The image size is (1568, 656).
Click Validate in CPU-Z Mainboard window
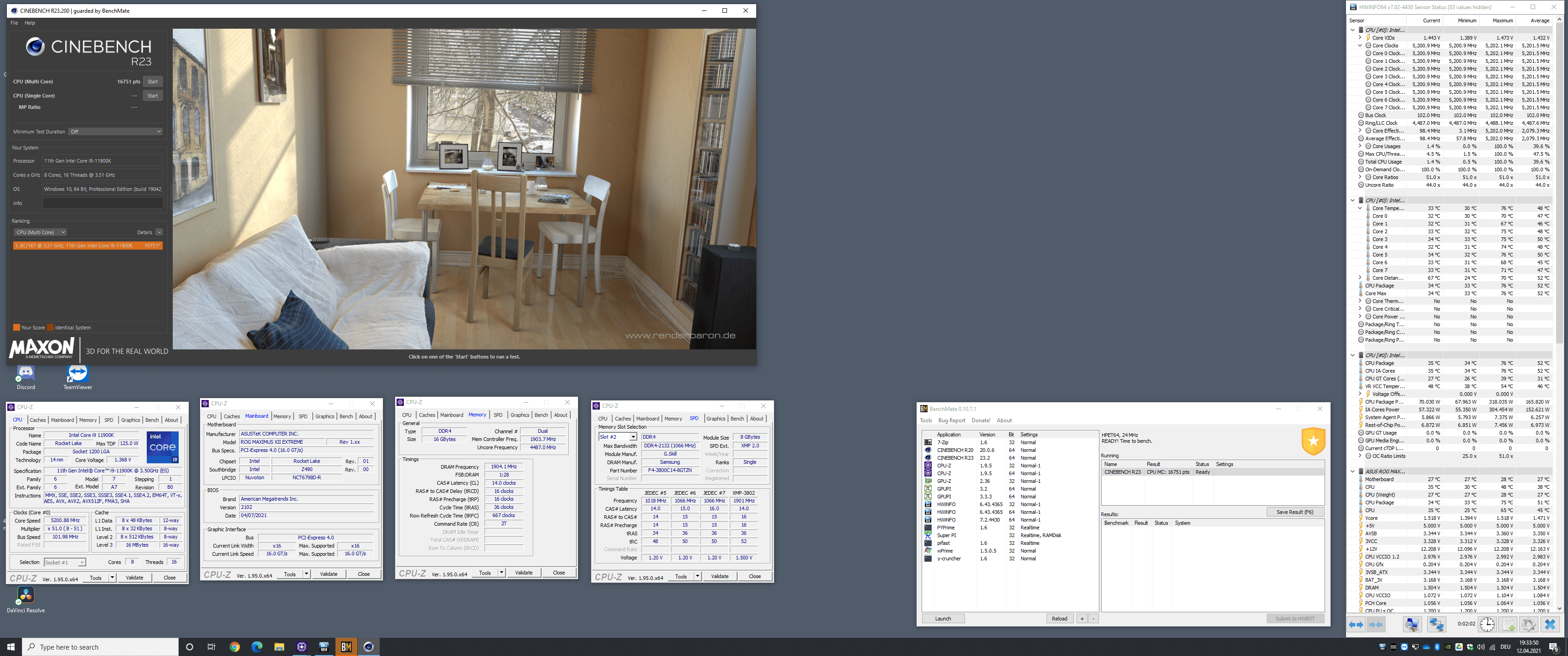click(x=329, y=574)
